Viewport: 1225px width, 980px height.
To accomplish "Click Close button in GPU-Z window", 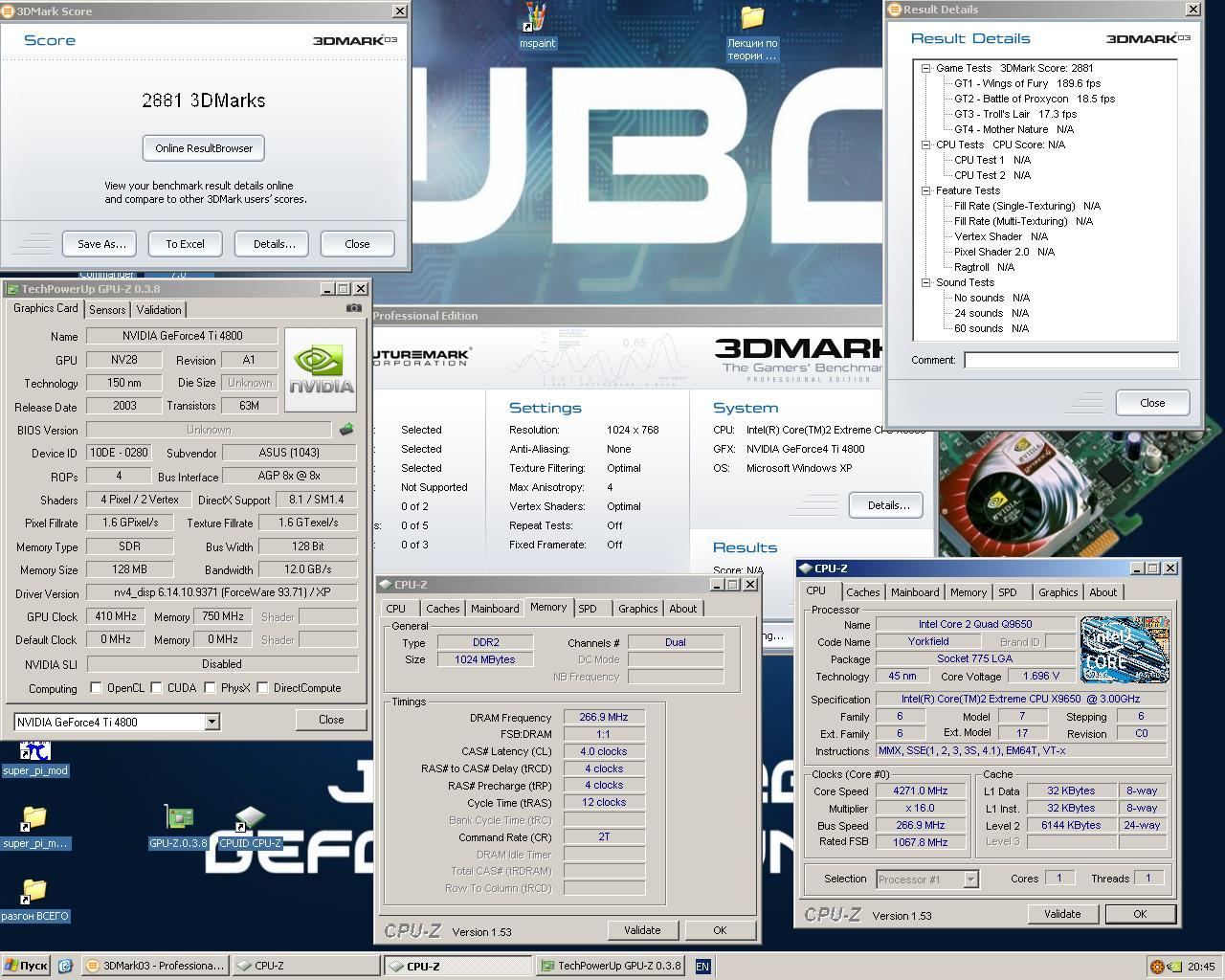I will pyautogui.click(x=331, y=720).
